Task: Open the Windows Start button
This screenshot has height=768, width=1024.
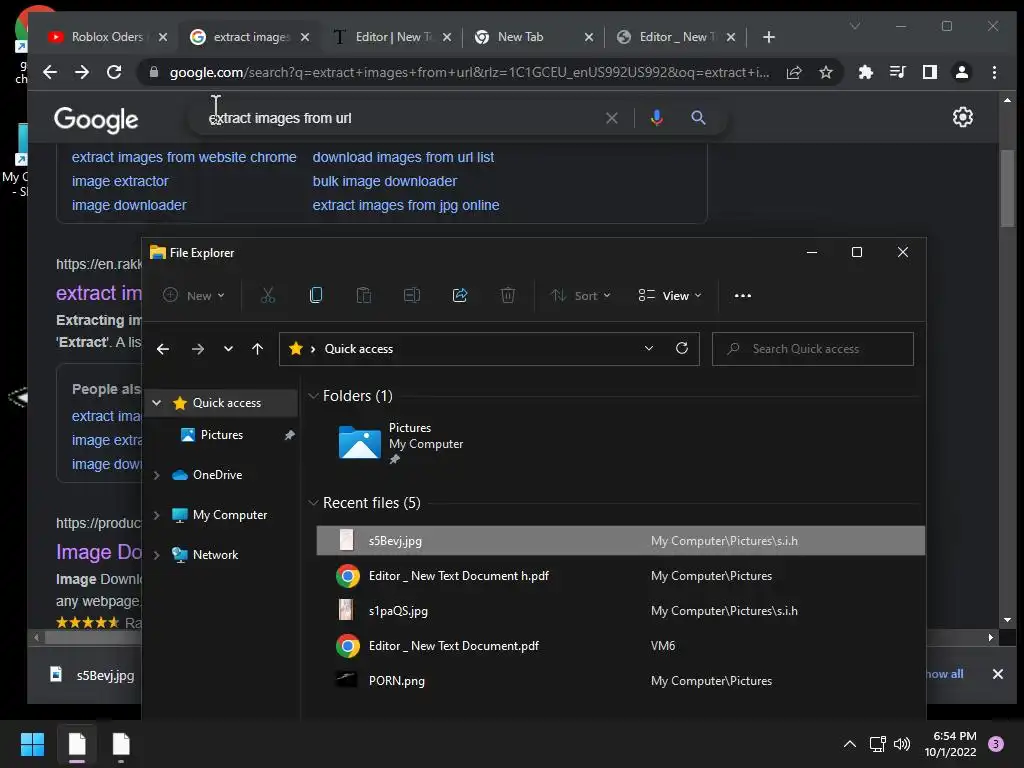Action: [32, 744]
